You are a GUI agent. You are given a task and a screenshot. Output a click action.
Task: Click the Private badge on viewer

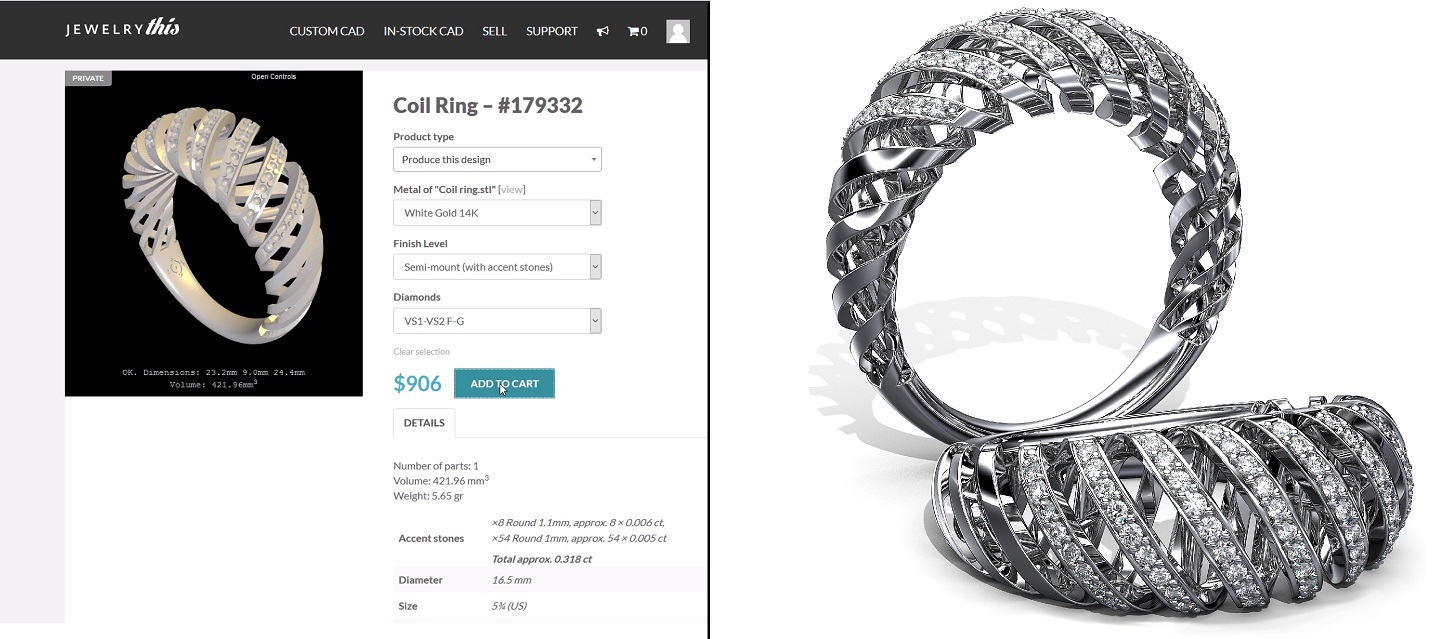click(88, 78)
